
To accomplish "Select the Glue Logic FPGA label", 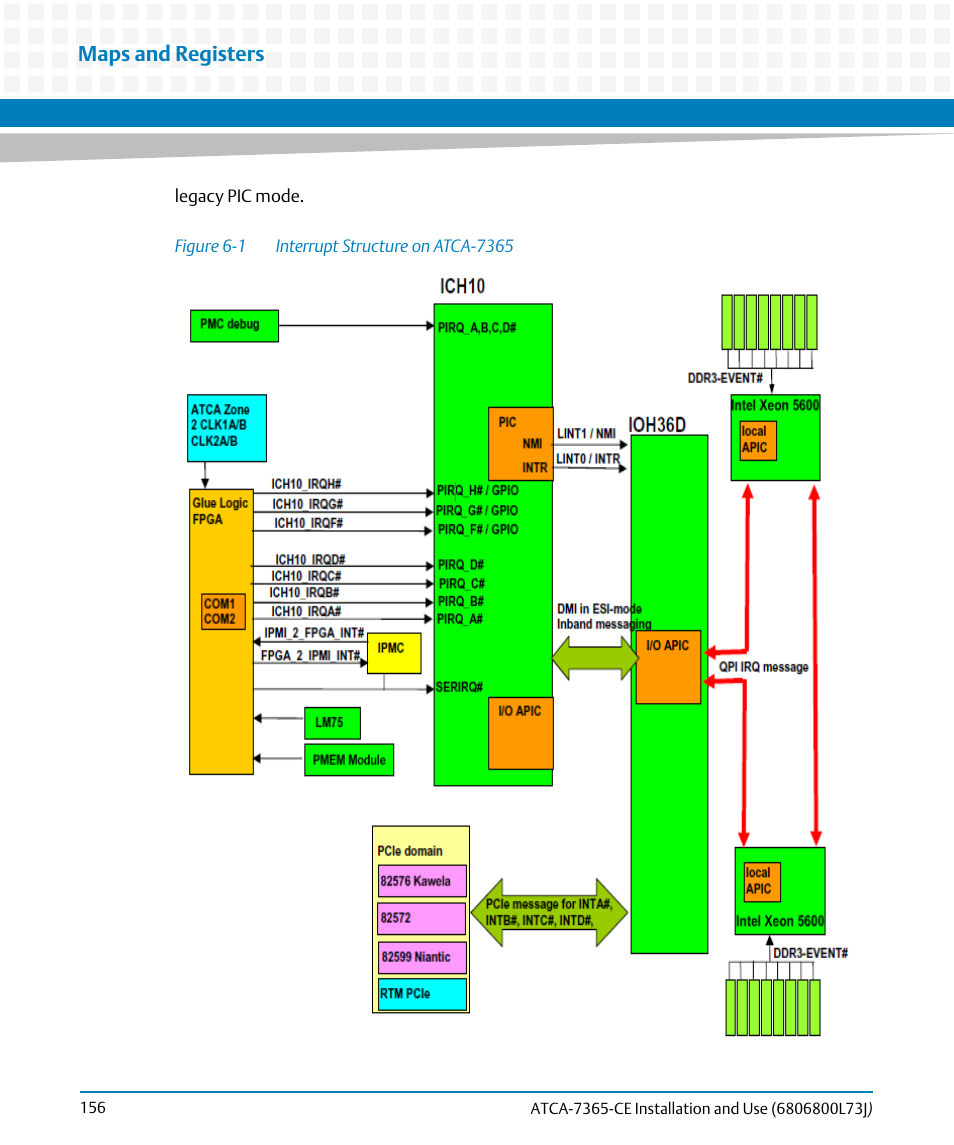I will 220,511.
